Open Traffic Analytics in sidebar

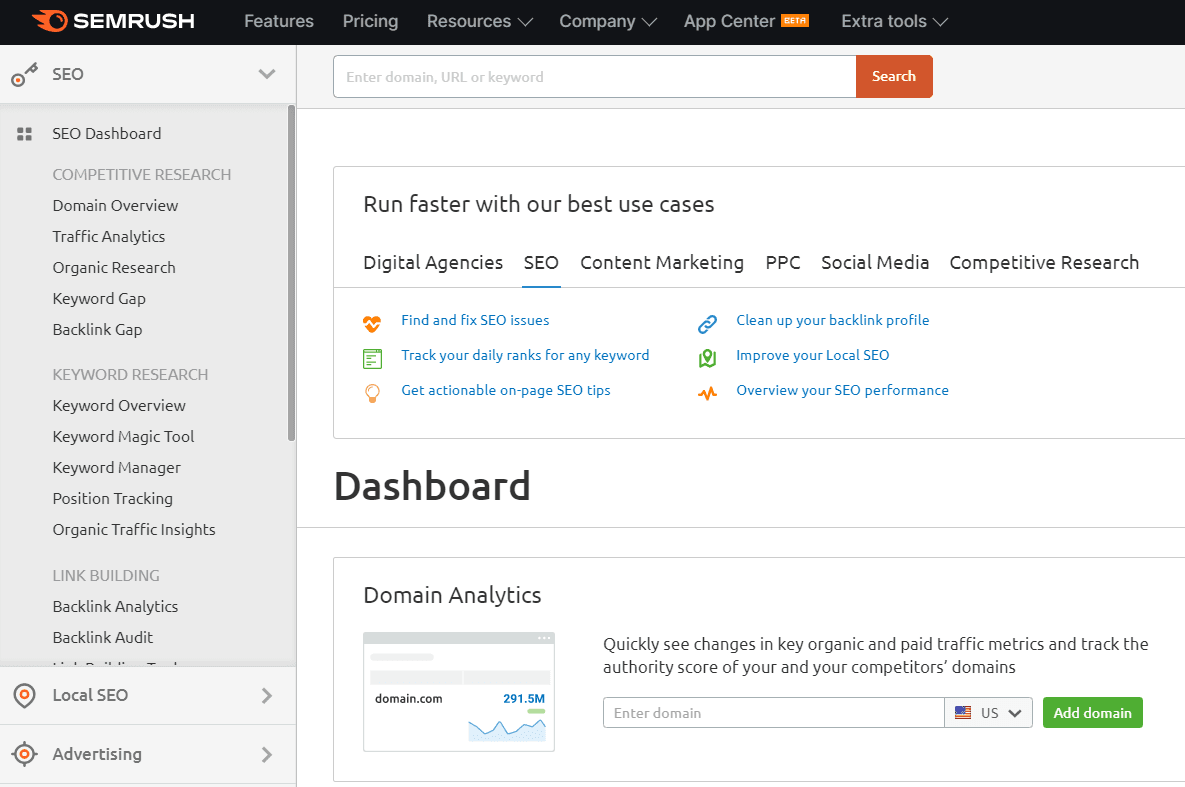click(109, 237)
